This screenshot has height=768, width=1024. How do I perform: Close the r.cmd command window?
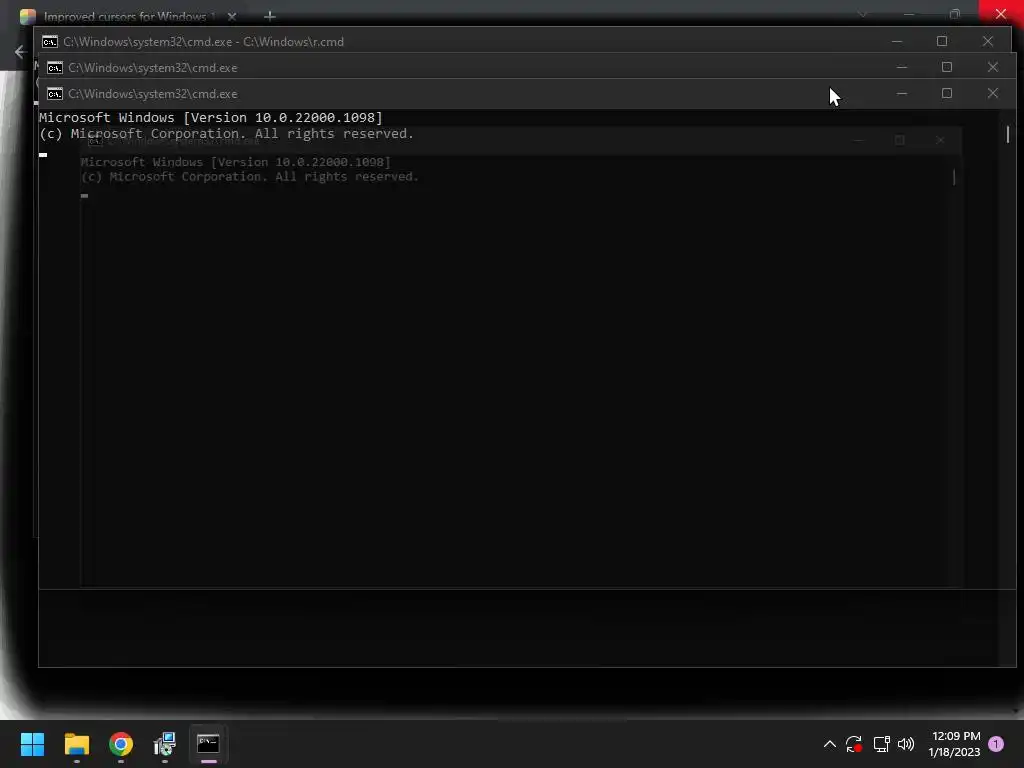(x=987, y=41)
